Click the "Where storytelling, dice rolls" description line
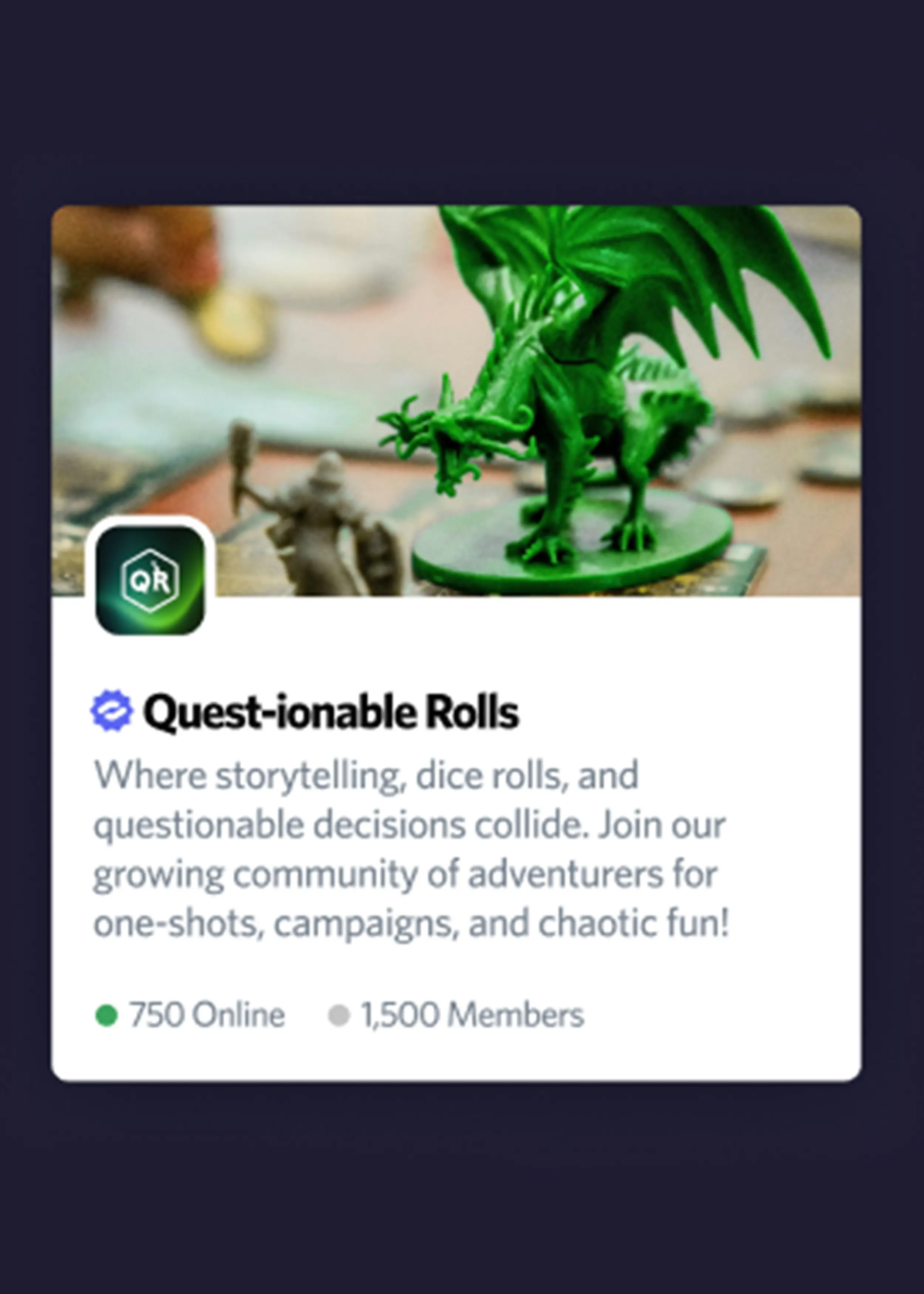The width and height of the screenshot is (924, 1294). [x=366, y=776]
